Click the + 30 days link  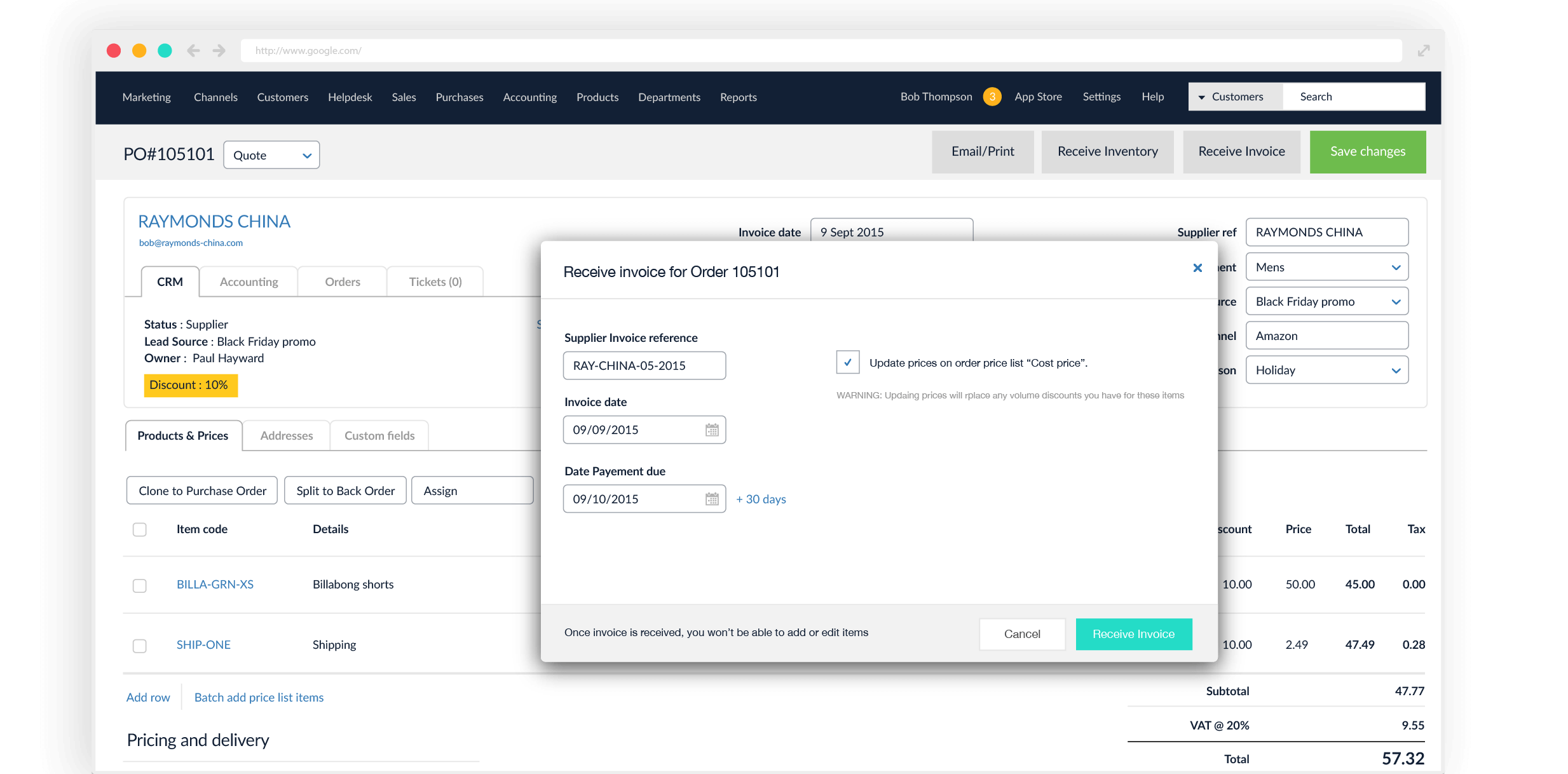[760, 499]
